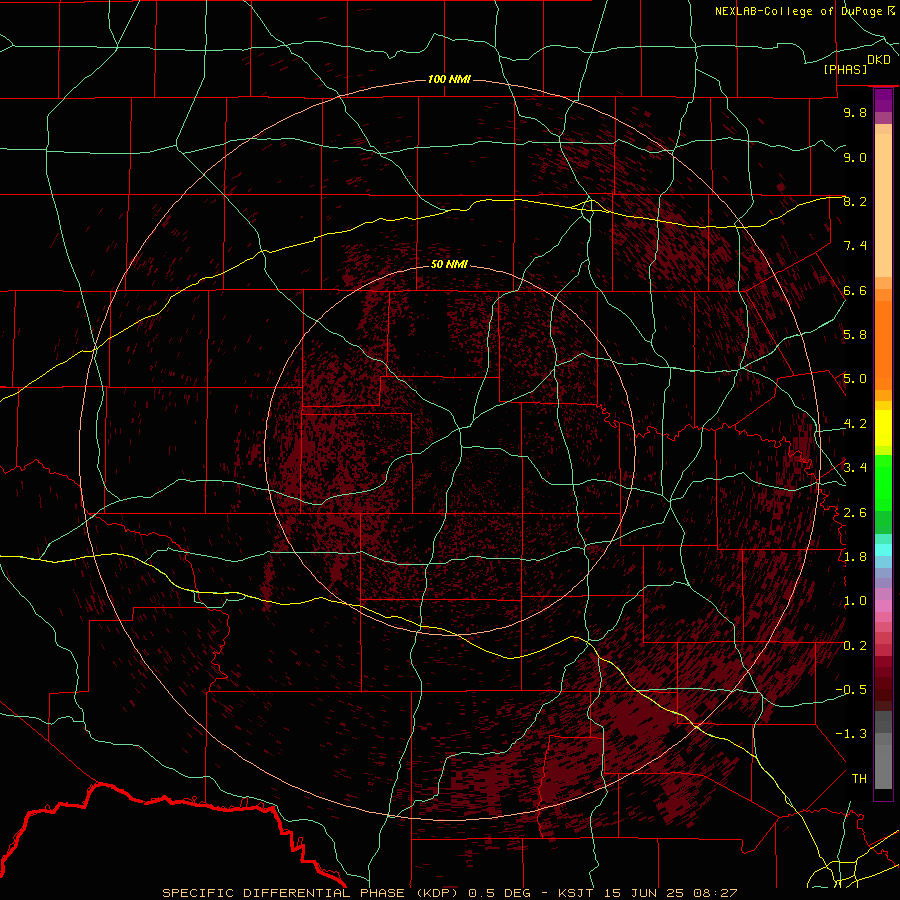Viewport: 900px width, 900px height.
Task: Select the 5.0 scale value
Action: click(855, 379)
